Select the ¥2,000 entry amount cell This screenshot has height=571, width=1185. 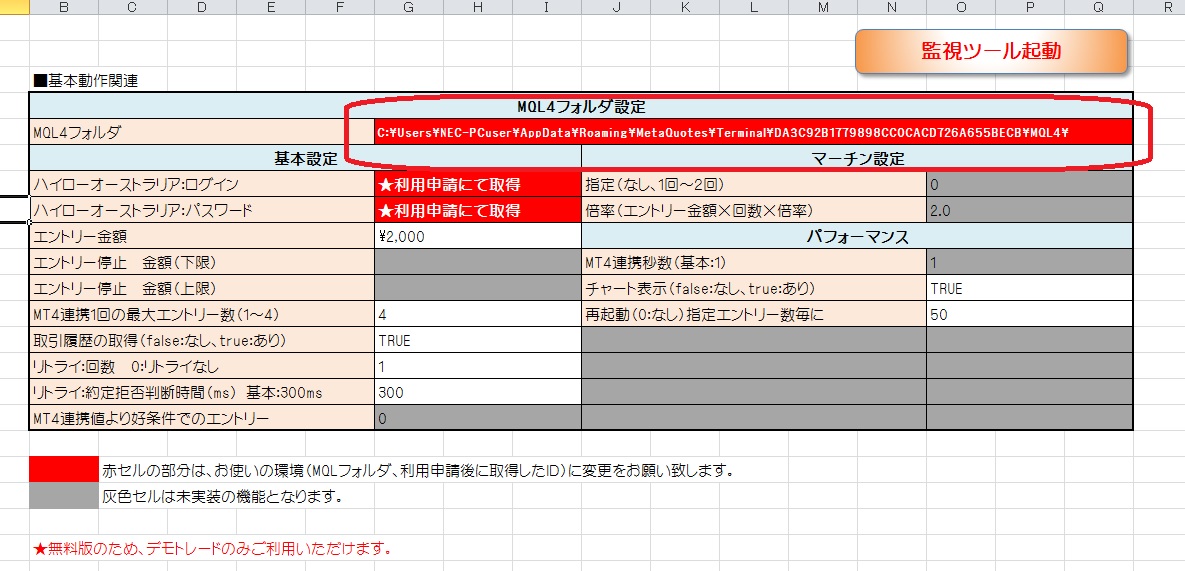tap(478, 236)
